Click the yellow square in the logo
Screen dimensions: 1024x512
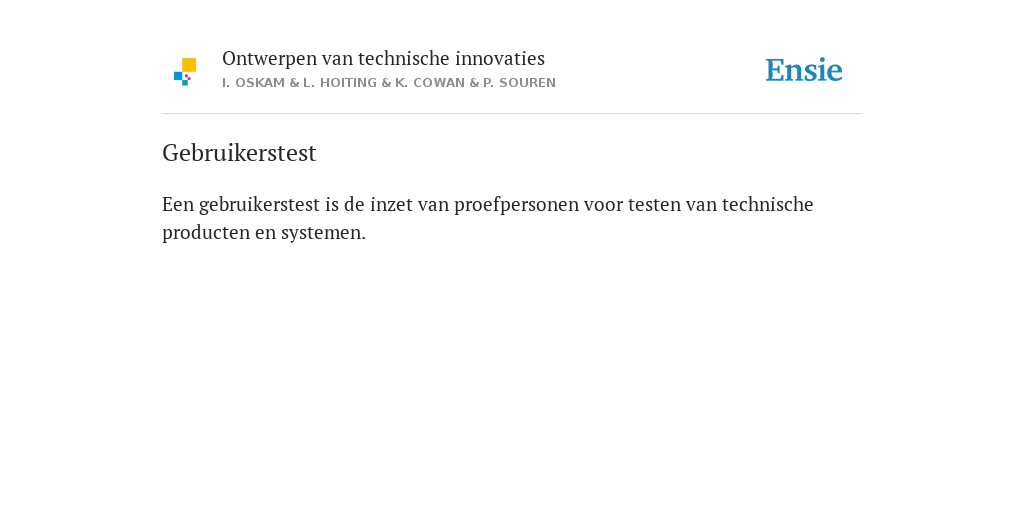[189, 65]
